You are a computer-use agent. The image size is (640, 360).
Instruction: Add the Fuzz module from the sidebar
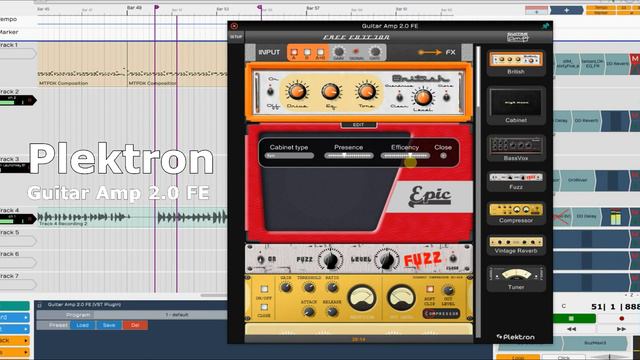tap(516, 181)
